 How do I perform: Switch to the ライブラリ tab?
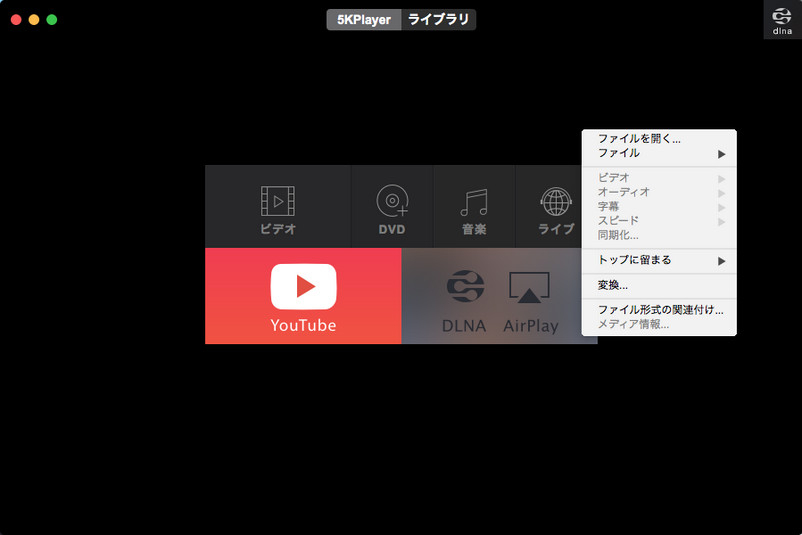[x=438, y=19]
